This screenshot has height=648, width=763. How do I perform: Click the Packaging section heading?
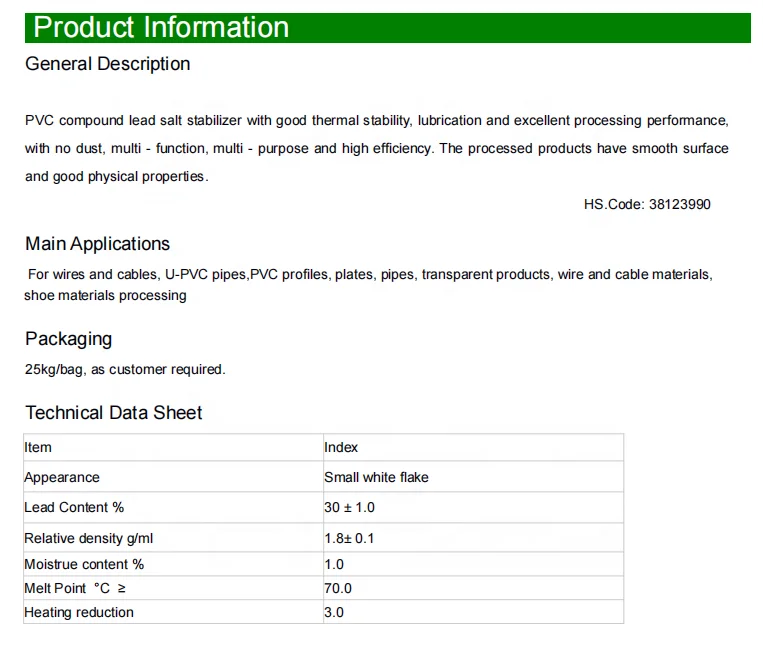(68, 339)
